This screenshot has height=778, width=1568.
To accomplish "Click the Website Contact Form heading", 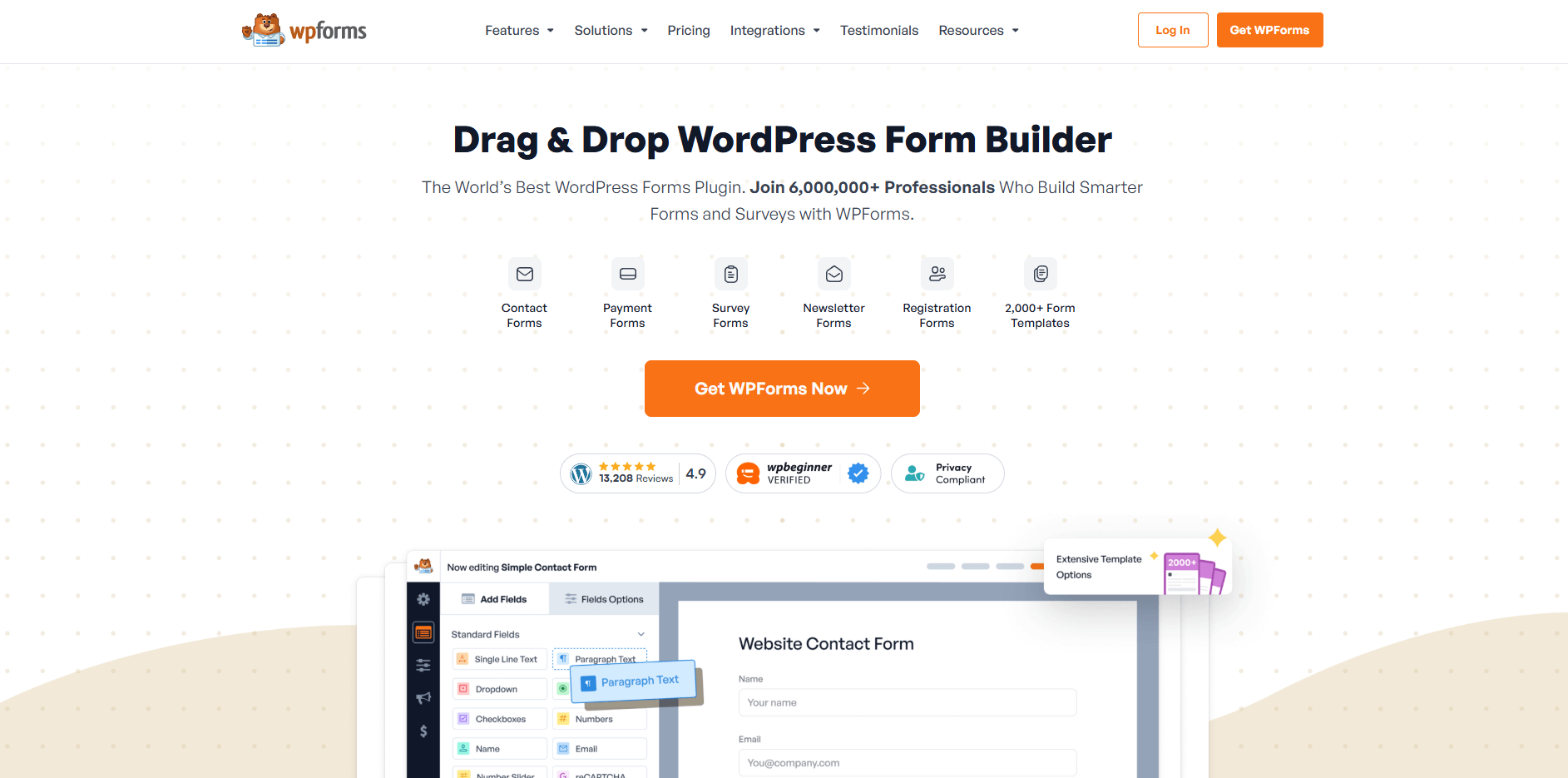I will point(826,644).
